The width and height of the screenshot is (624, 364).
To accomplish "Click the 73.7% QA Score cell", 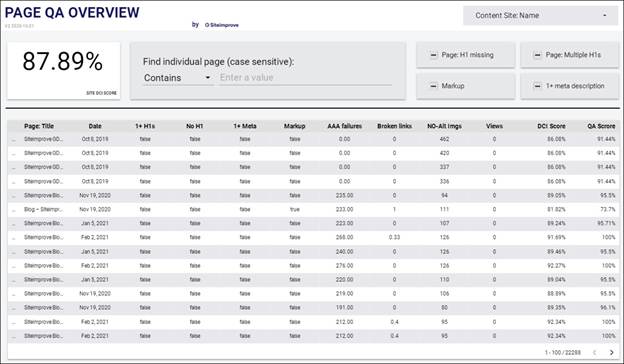I will [x=608, y=209].
